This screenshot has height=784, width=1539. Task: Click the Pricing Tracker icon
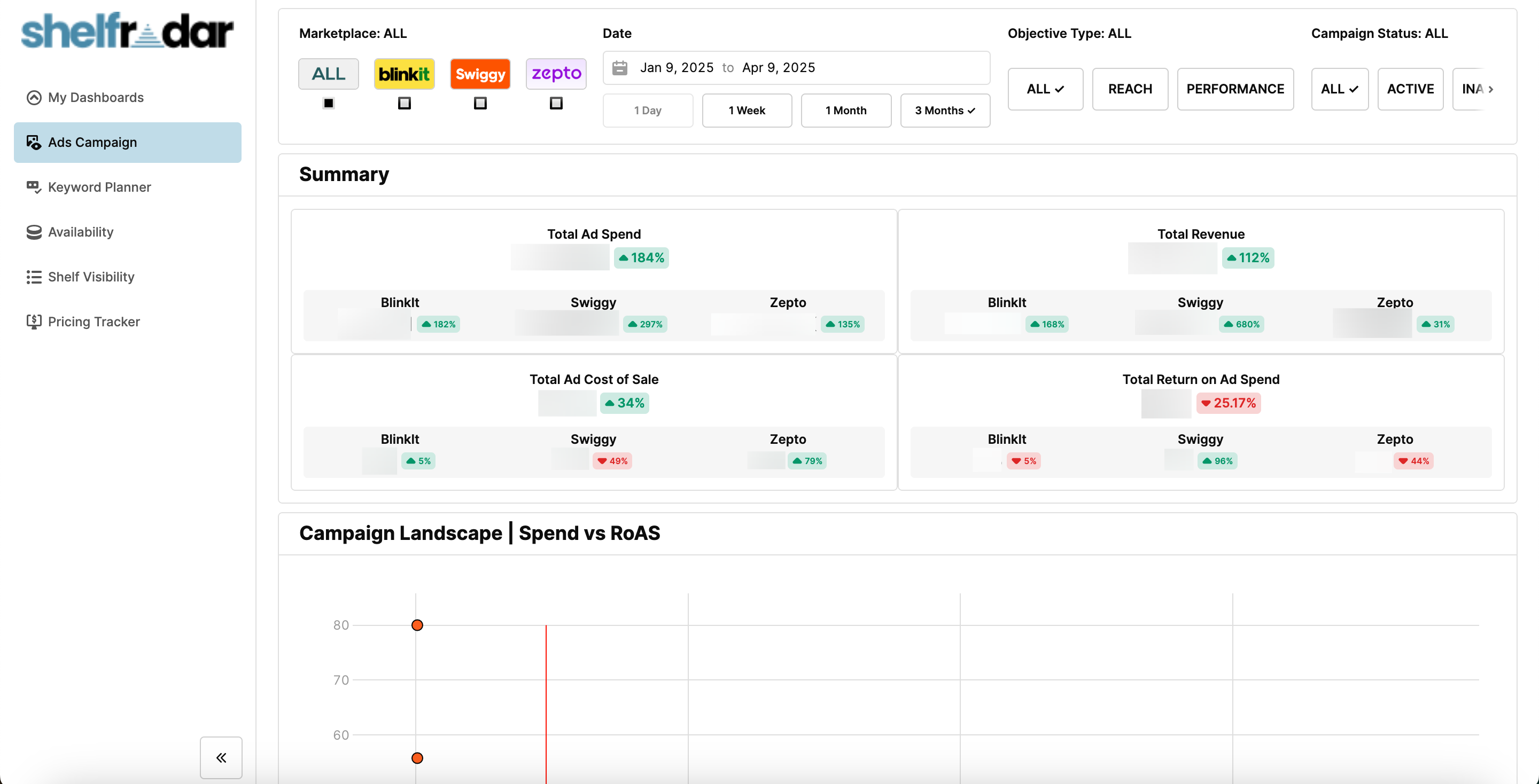(x=34, y=322)
